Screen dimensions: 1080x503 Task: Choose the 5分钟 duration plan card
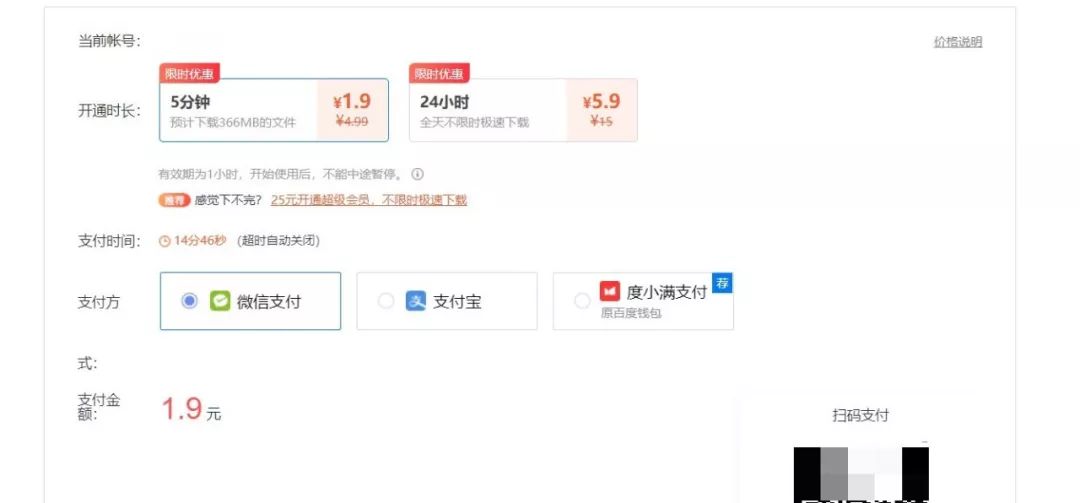274,110
